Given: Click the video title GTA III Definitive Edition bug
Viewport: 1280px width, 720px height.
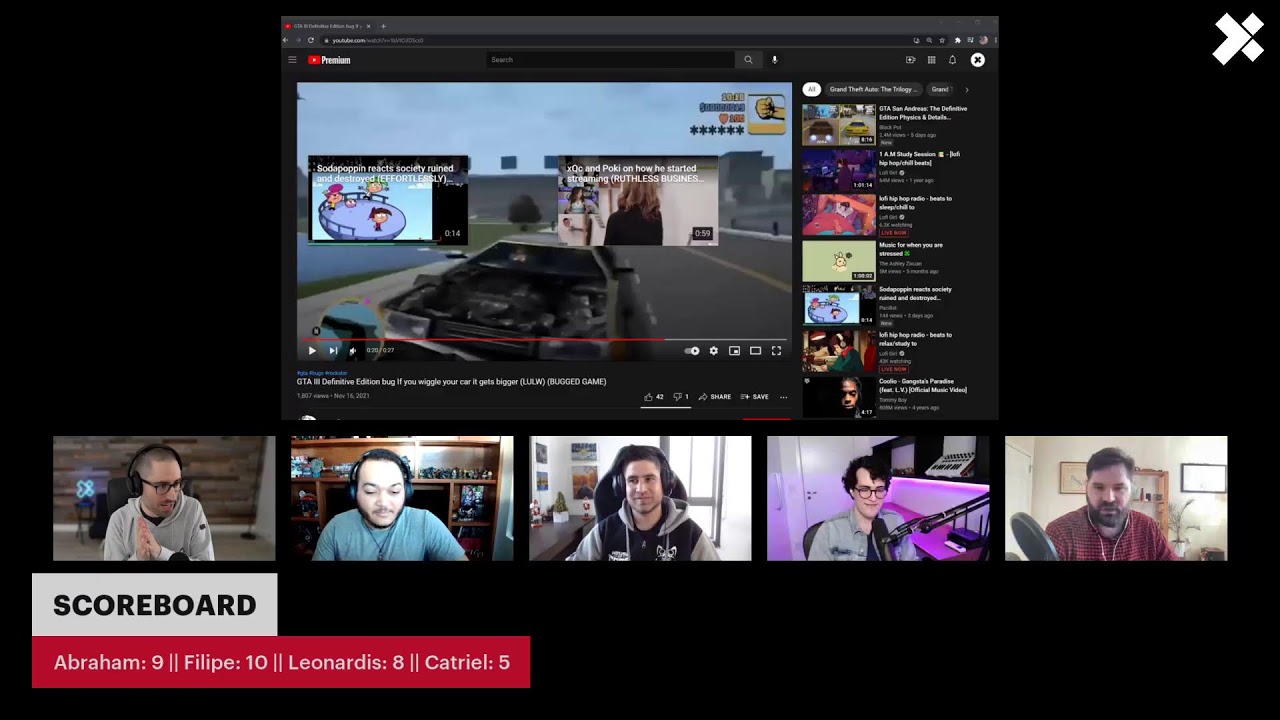Looking at the screenshot, I should 451,382.
